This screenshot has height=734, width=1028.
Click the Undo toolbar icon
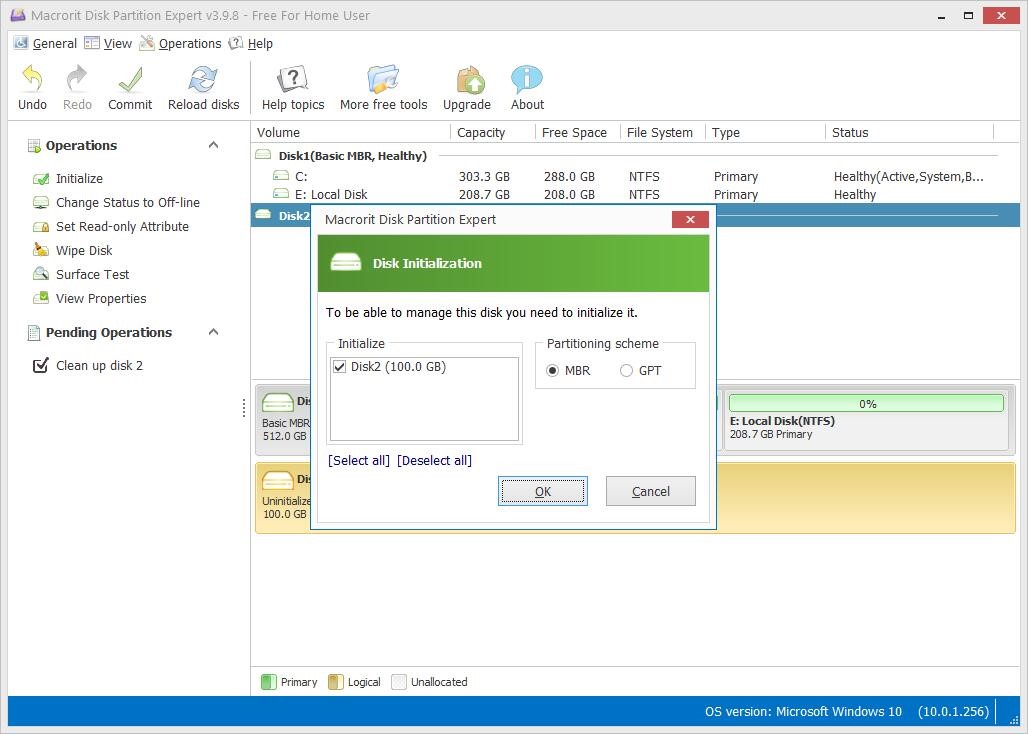pos(32,79)
